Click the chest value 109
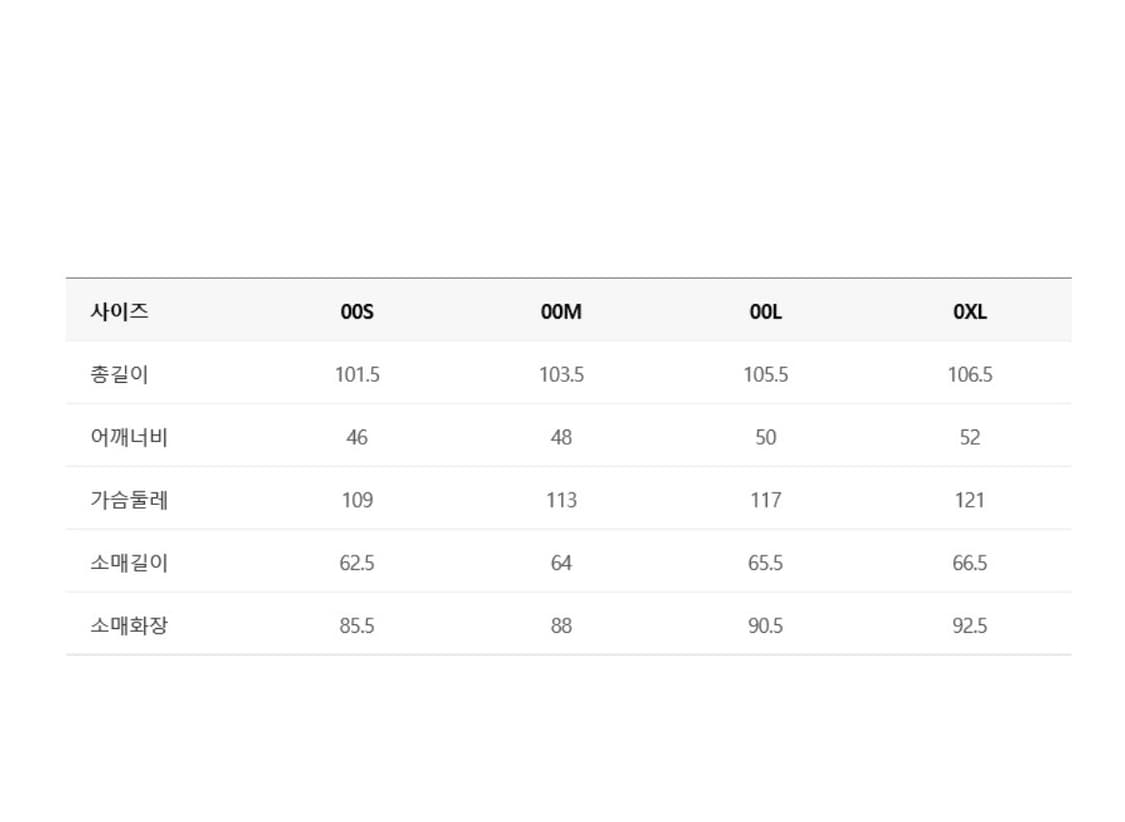Viewport: 1125px width, 822px height. tap(357, 500)
